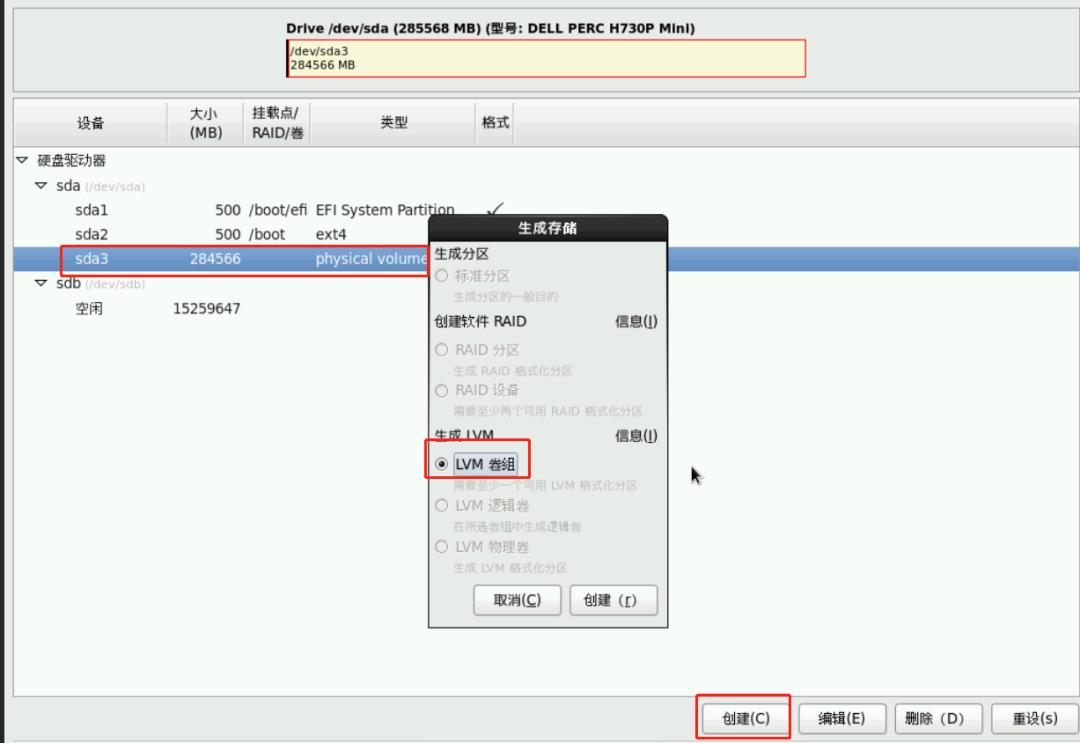Collapse the sdb drive node
The image size is (1080, 743).
(x=41, y=283)
